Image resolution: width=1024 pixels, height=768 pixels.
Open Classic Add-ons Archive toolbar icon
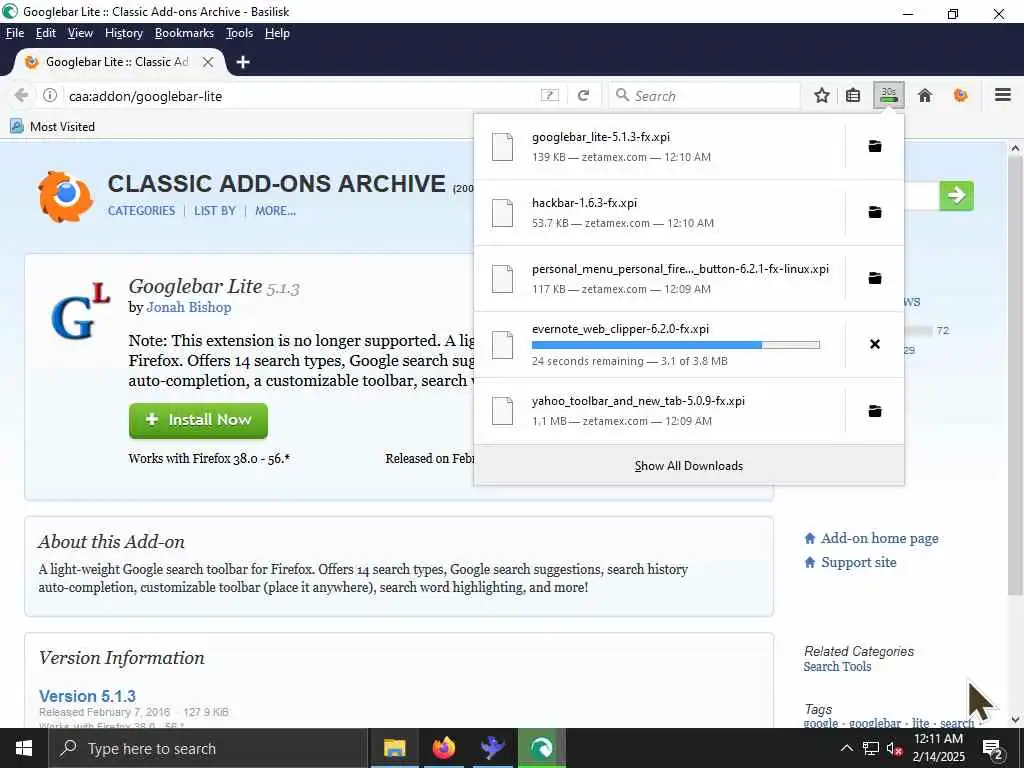(960, 95)
